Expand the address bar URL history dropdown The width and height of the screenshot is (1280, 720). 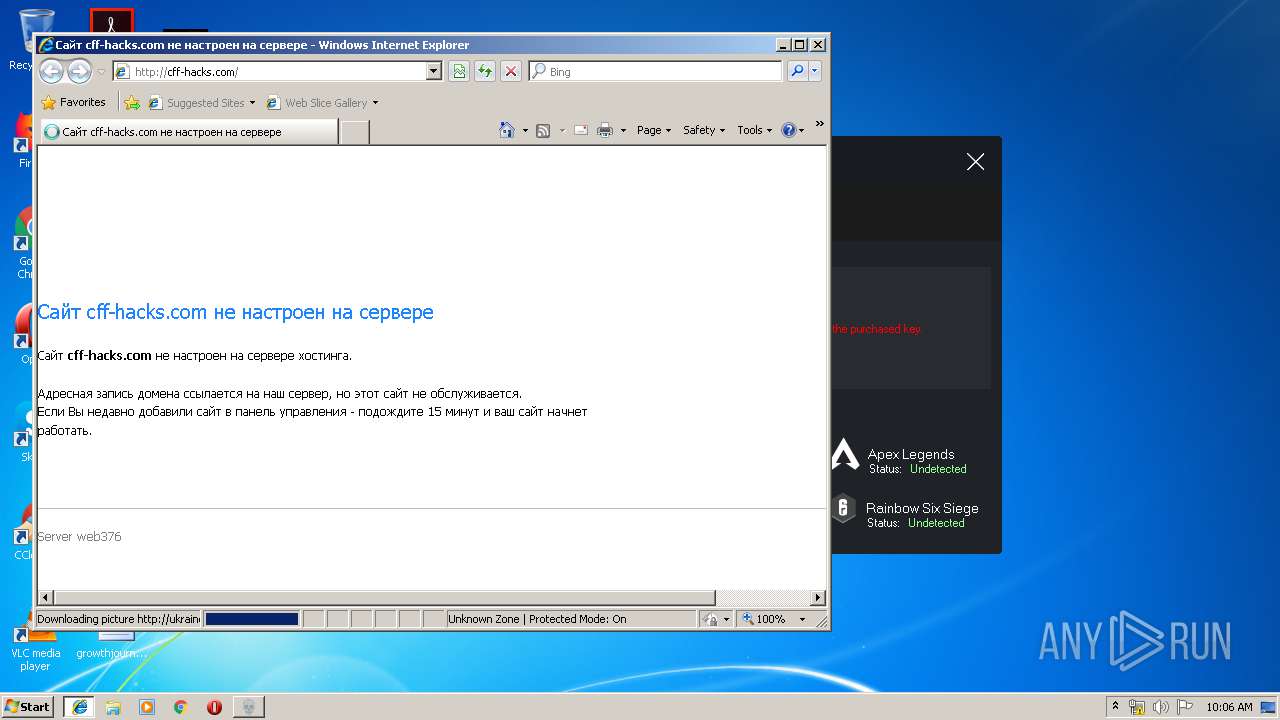[x=434, y=71]
